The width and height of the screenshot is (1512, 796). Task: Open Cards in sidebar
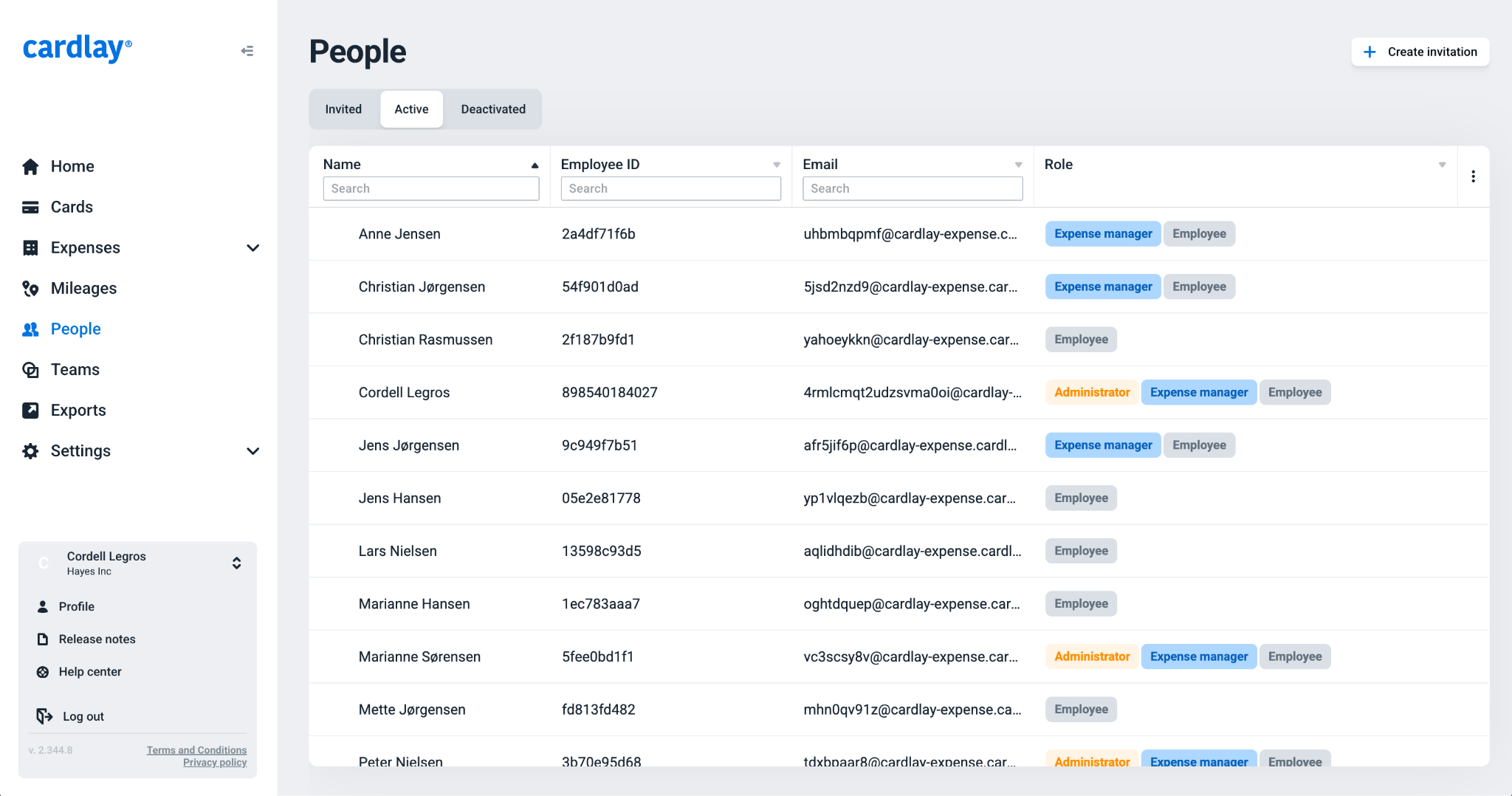72,207
